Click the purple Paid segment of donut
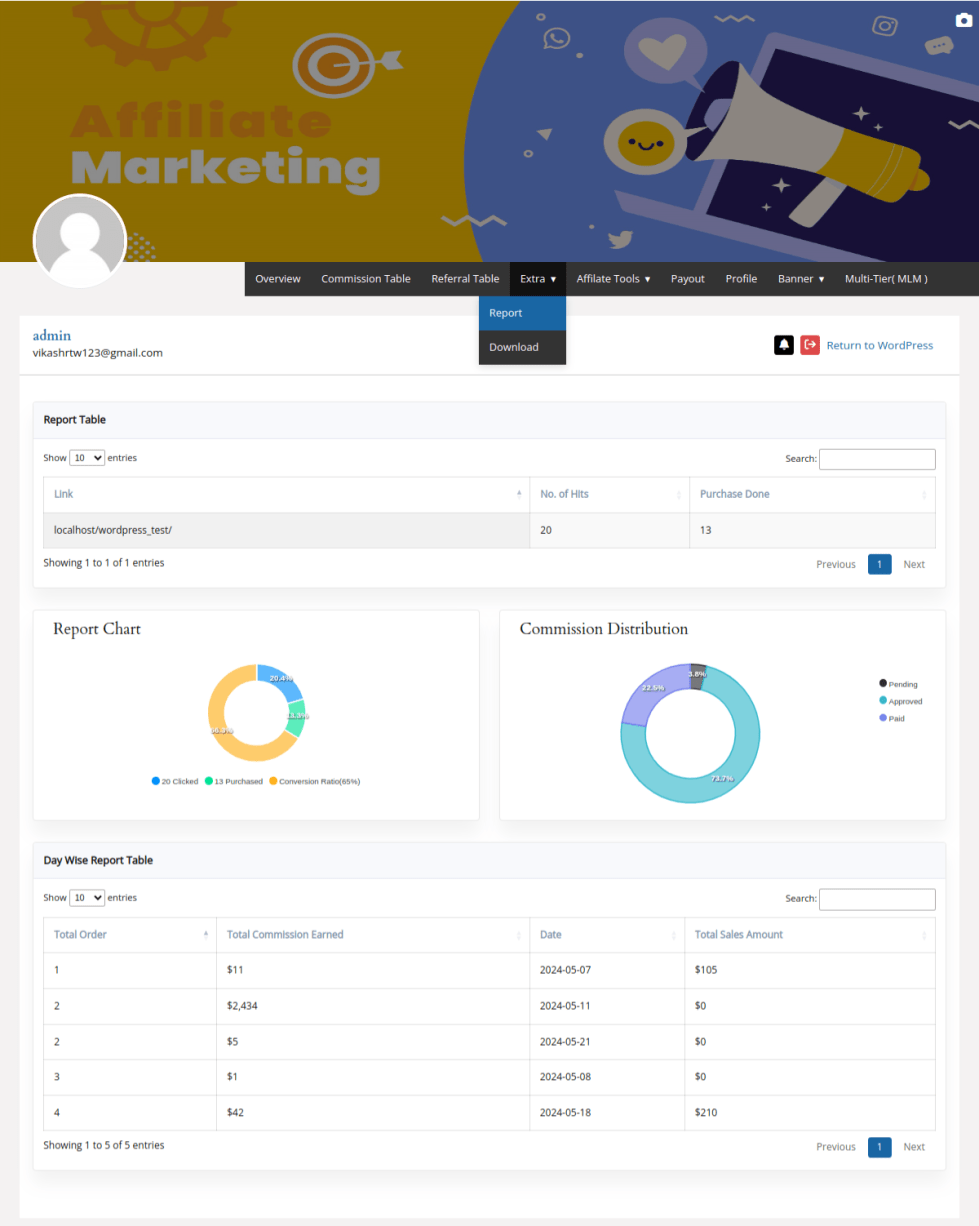The image size is (979, 1226). pyautogui.click(x=648, y=693)
